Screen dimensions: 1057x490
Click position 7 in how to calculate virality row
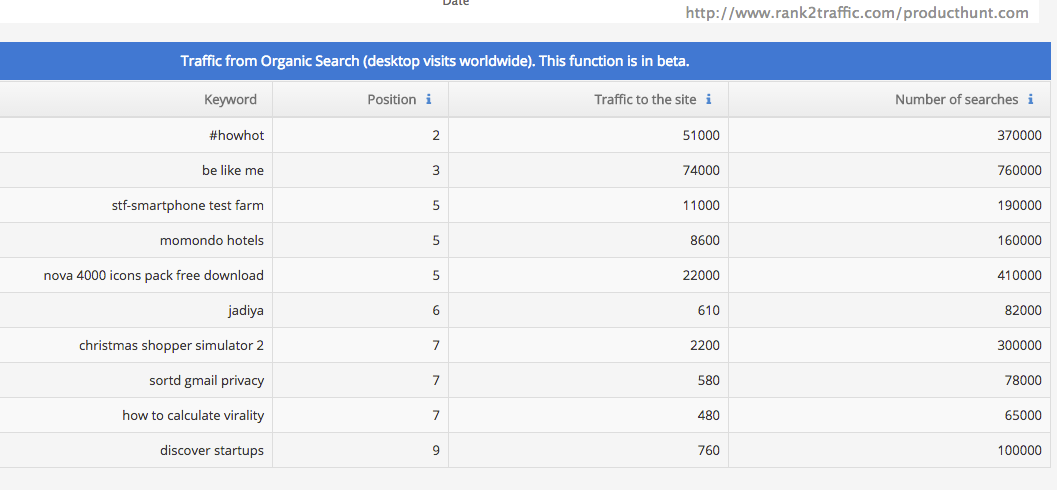(436, 416)
